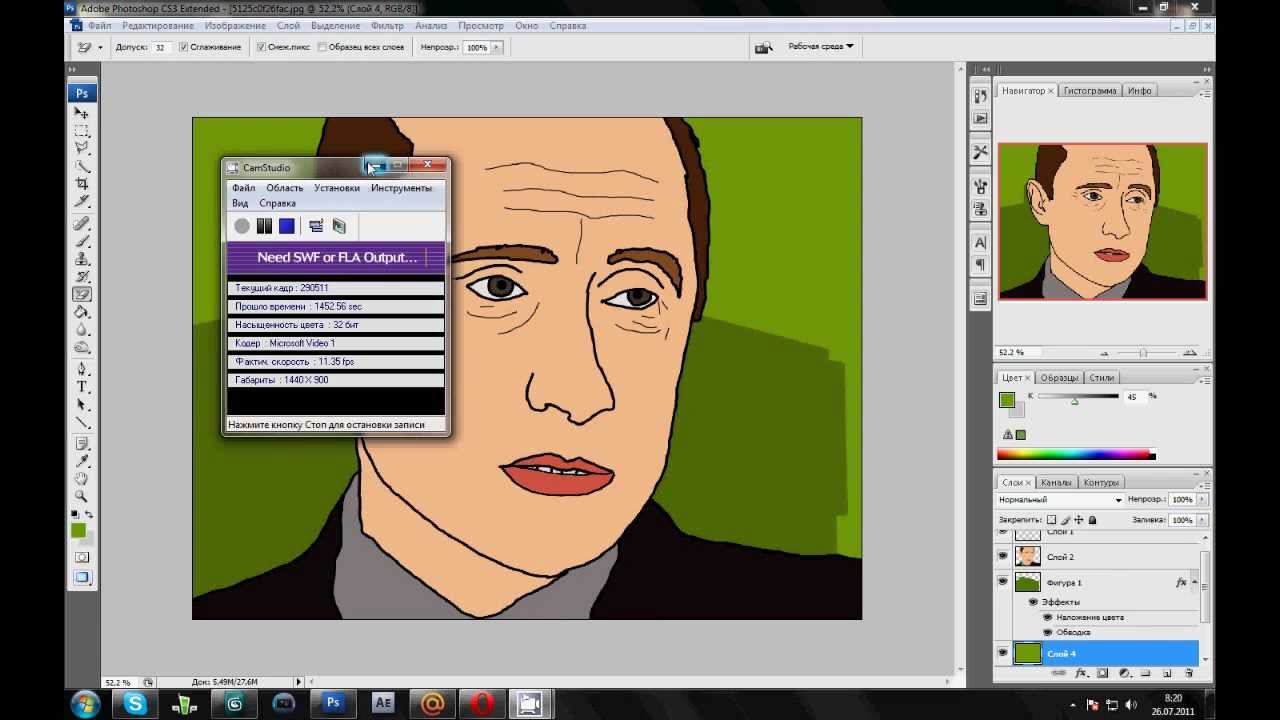Toggle the Сглаживание checkbox
The width and height of the screenshot is (1280, 720).
(183, 47)
